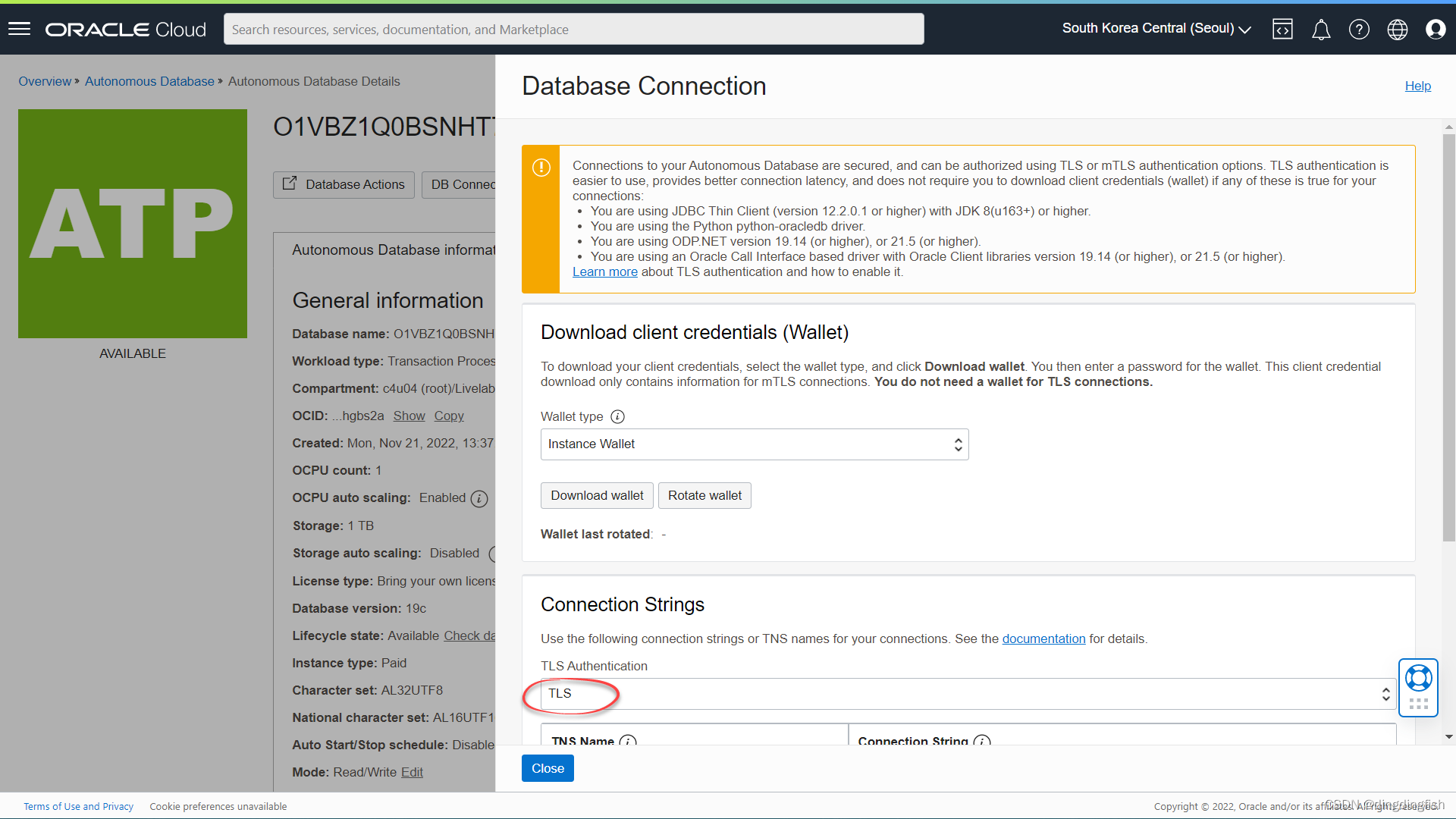Click 'Storage: 1 TB' text
This screenshot has width=1456, height=819.
pos(333,526)
